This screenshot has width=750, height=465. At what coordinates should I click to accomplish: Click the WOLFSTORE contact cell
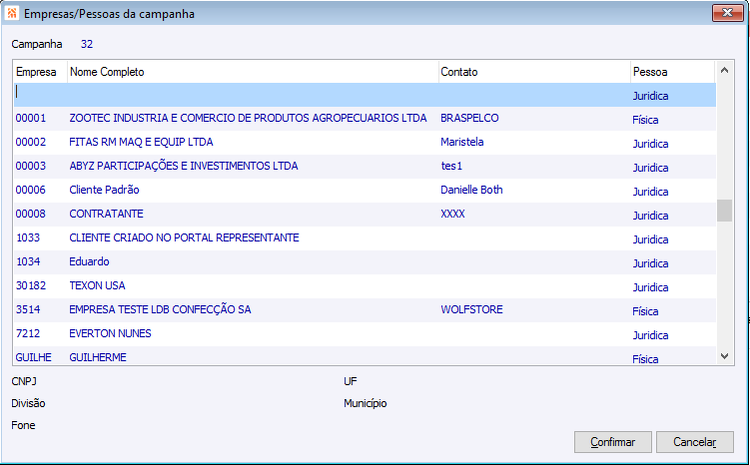pyautogui.click(x=472, y=310)
